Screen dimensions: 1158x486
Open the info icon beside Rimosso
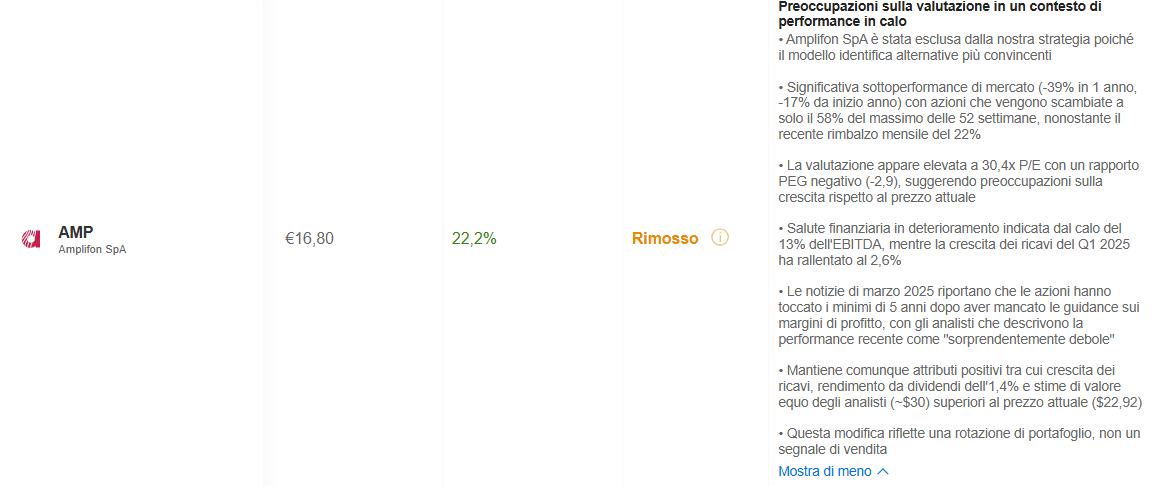(720, 238)
